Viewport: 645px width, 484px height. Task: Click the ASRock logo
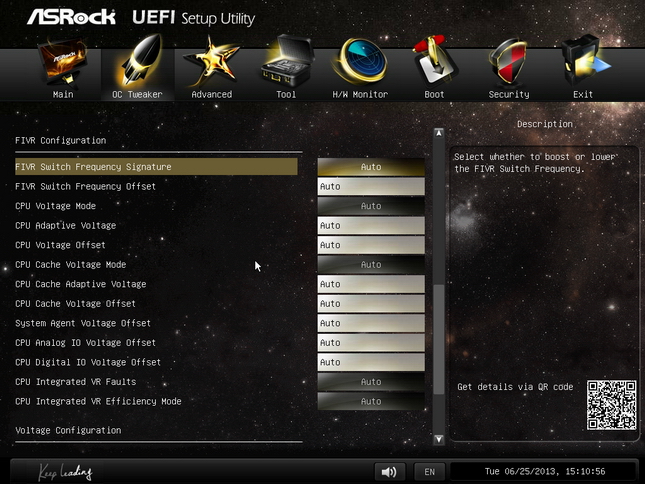[72, 17]
